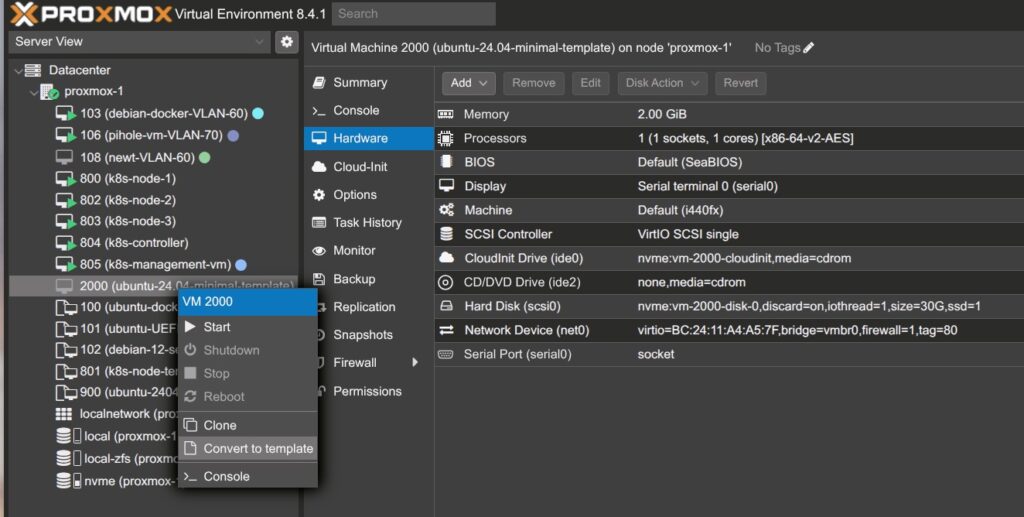Click the VM 103 running monitor icon

65,114
